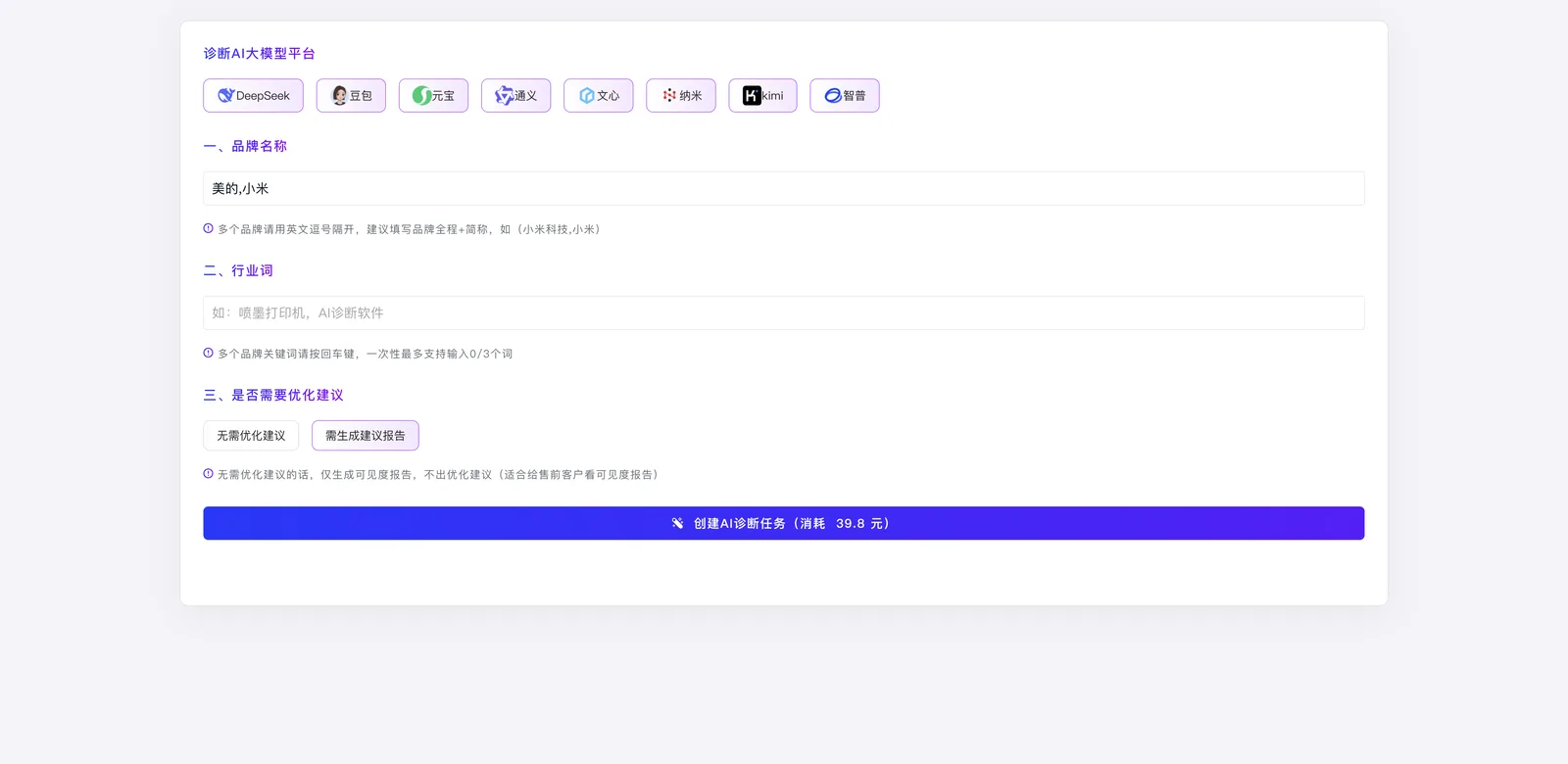Toggle the 文心 platform chip
1568x764 pixels.
pos(599,96)
